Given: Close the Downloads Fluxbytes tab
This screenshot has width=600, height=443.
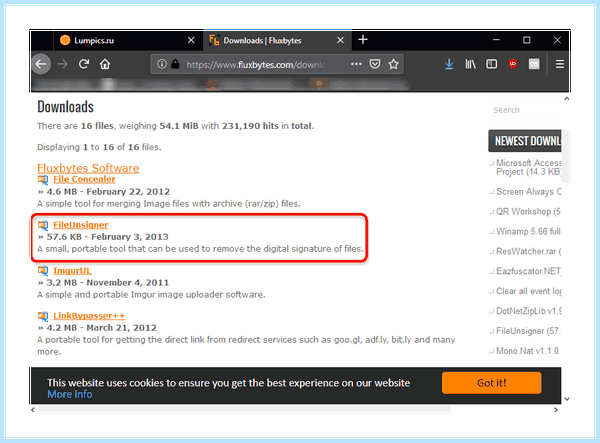Looking at the screenshot, I should [x=340, y=40].
